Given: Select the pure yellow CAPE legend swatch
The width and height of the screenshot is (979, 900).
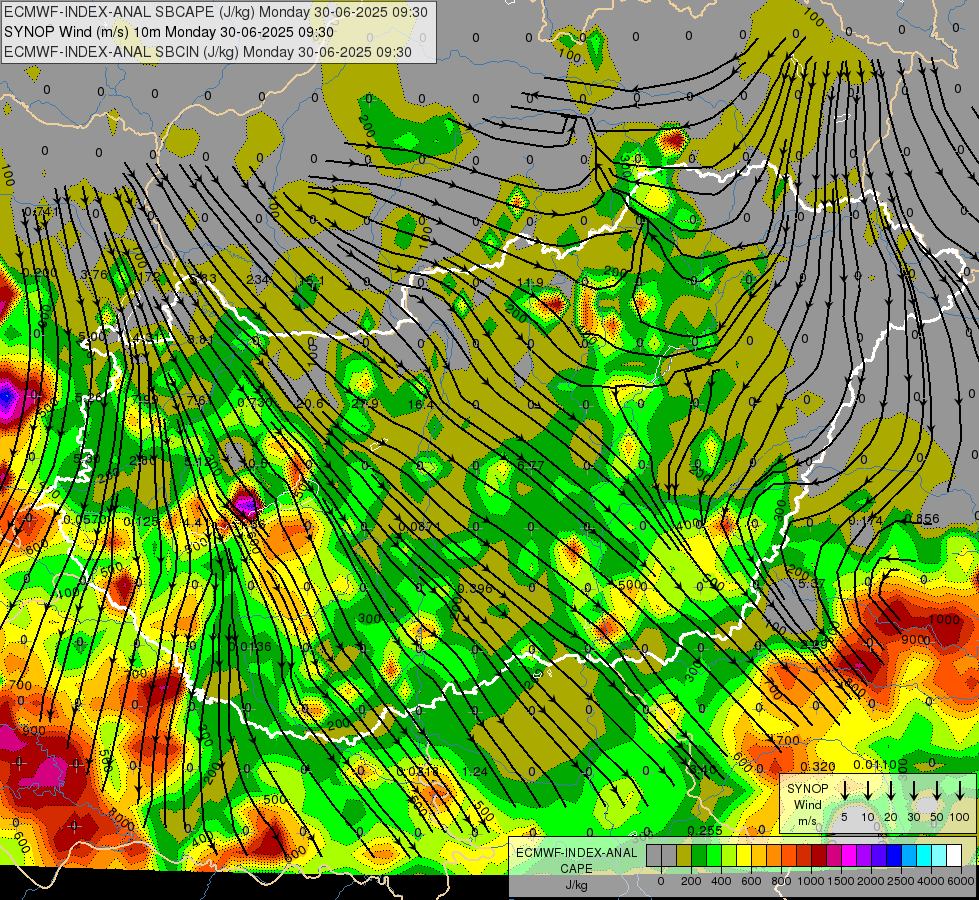Looking at the screenshot, I should click(744, 855).
